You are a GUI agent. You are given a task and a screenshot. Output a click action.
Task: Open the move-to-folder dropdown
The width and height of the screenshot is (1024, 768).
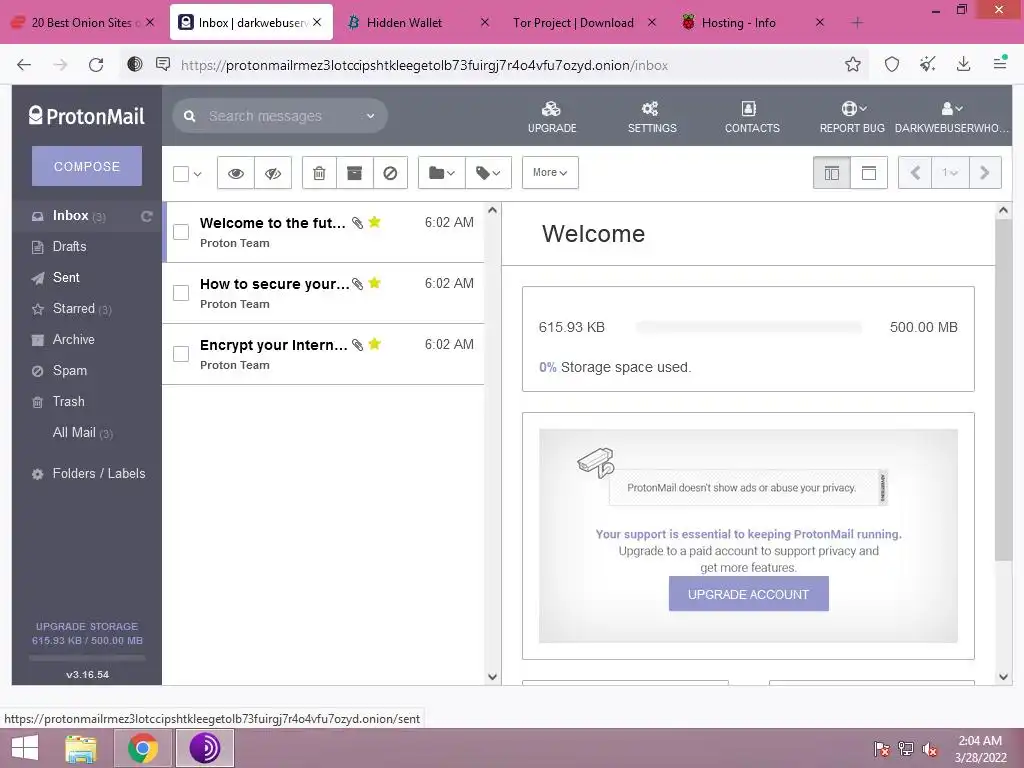441,173
